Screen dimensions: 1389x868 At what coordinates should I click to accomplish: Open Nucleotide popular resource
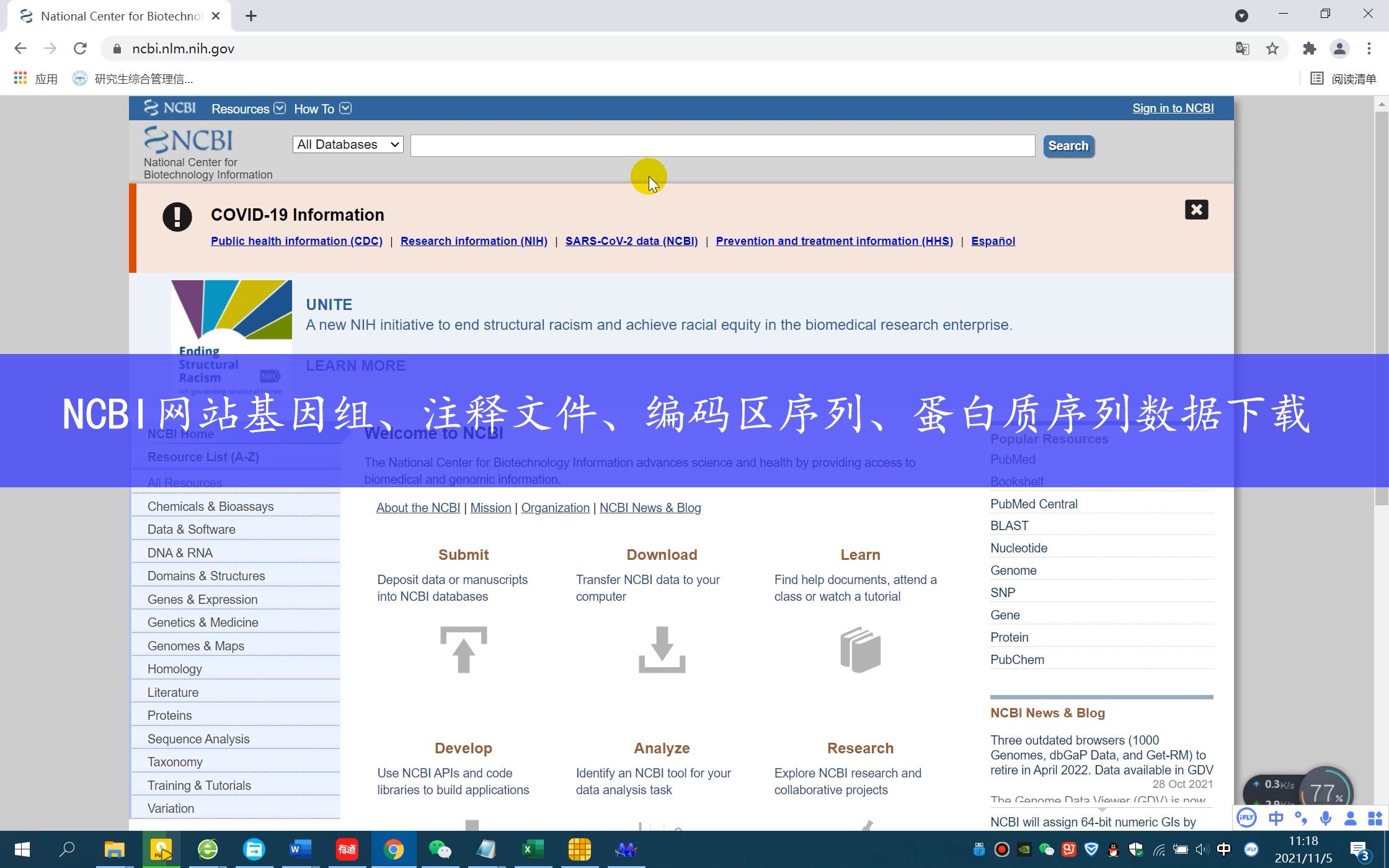pyautogui.click(x=1019, y=548)
